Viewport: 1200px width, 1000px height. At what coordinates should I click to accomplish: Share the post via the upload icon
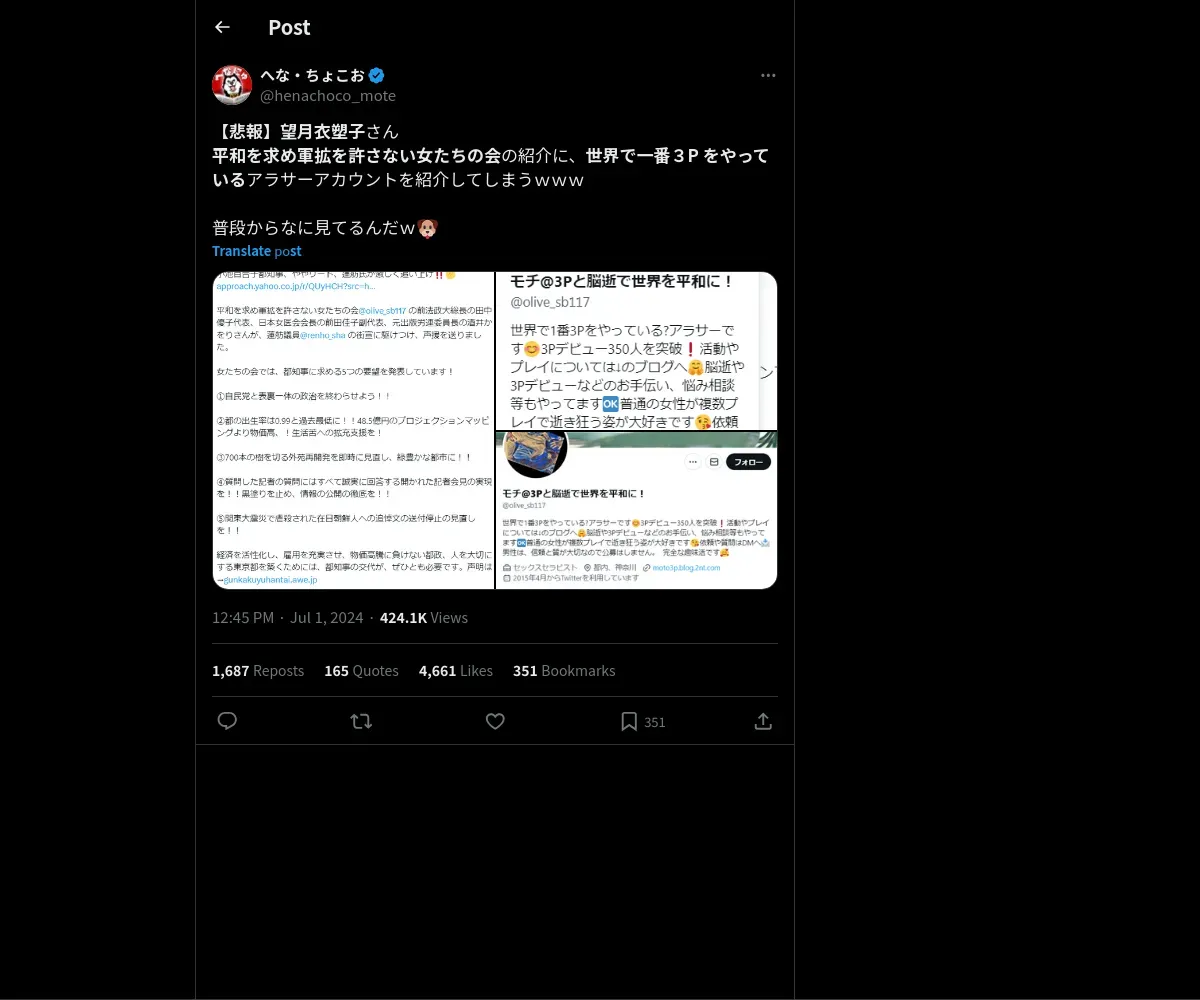click(x=763, y=721)
